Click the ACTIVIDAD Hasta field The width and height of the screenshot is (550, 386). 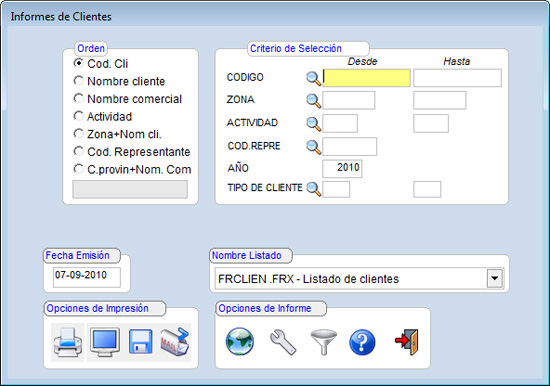click(431, 123)
